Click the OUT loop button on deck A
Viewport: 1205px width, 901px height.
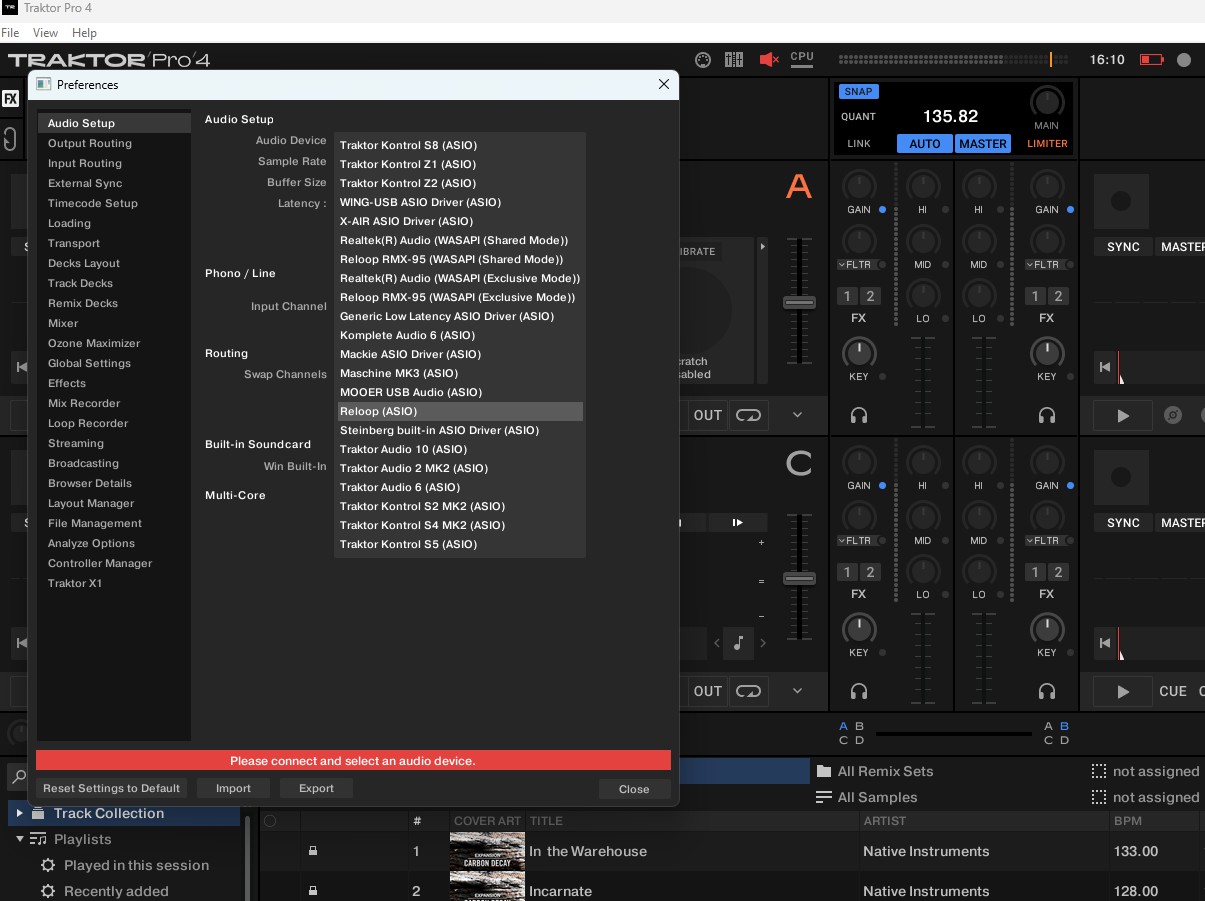[x=708, y=415]
